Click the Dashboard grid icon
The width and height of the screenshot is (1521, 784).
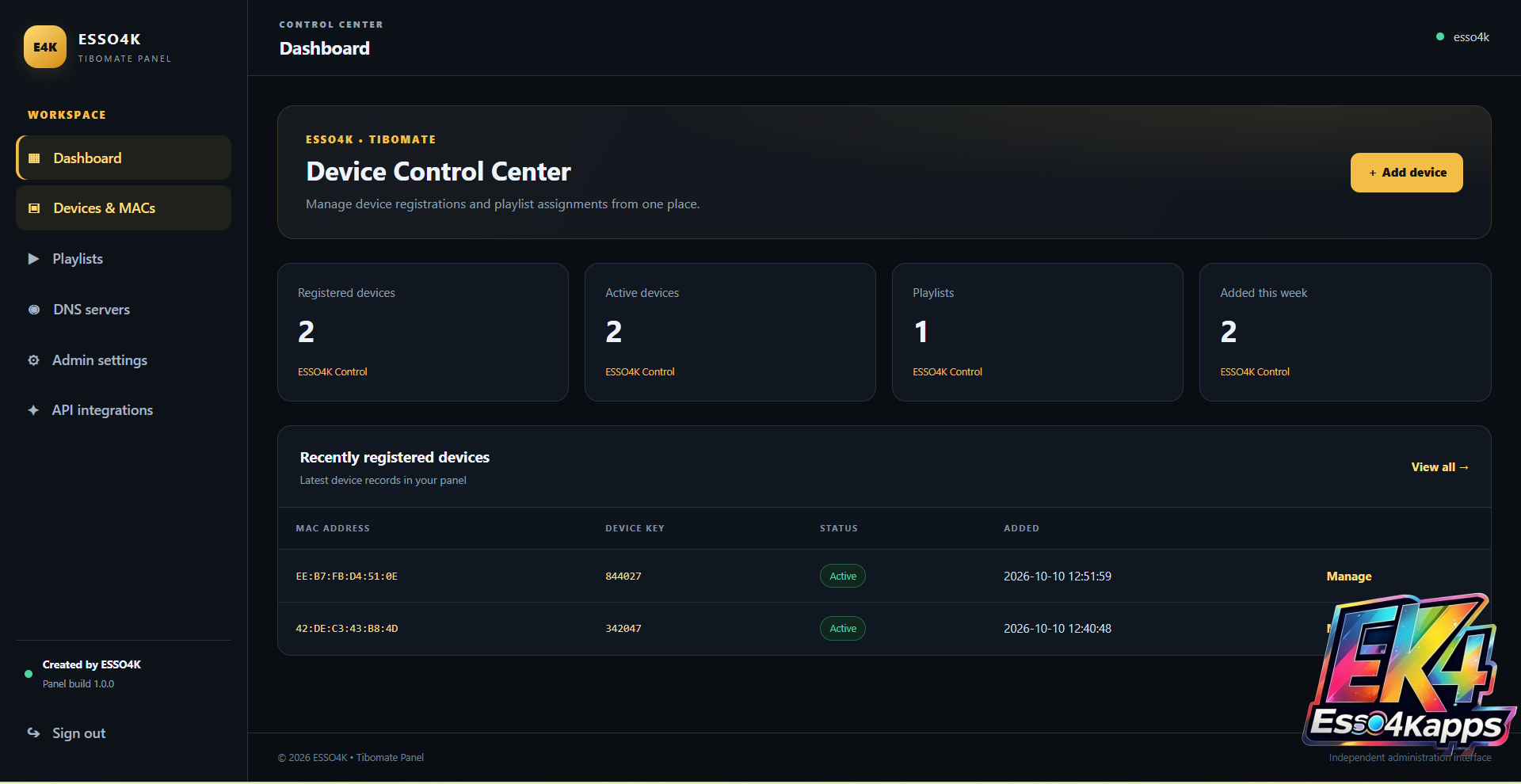point(34,158)
